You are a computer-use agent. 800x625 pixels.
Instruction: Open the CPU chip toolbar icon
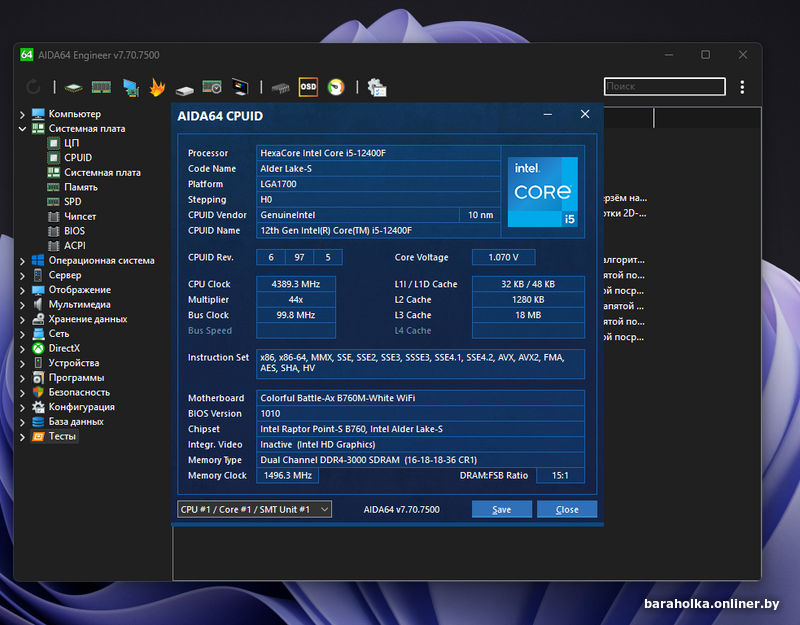[73, 88]
